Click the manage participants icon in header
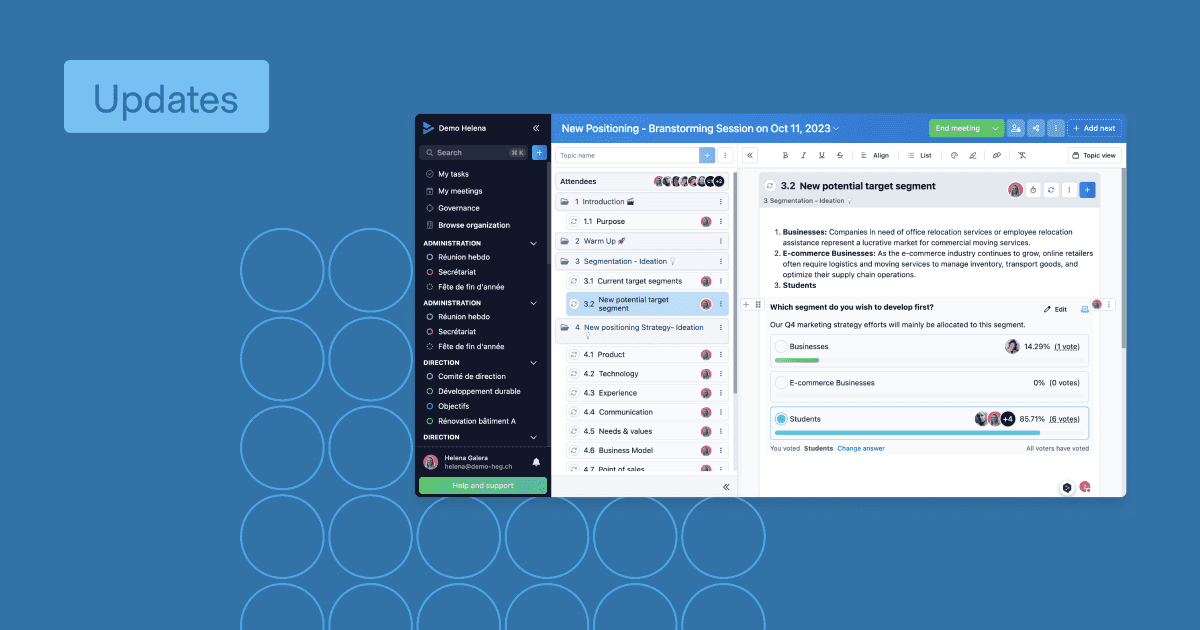The image size is (1200, 630). point(1016,128)
